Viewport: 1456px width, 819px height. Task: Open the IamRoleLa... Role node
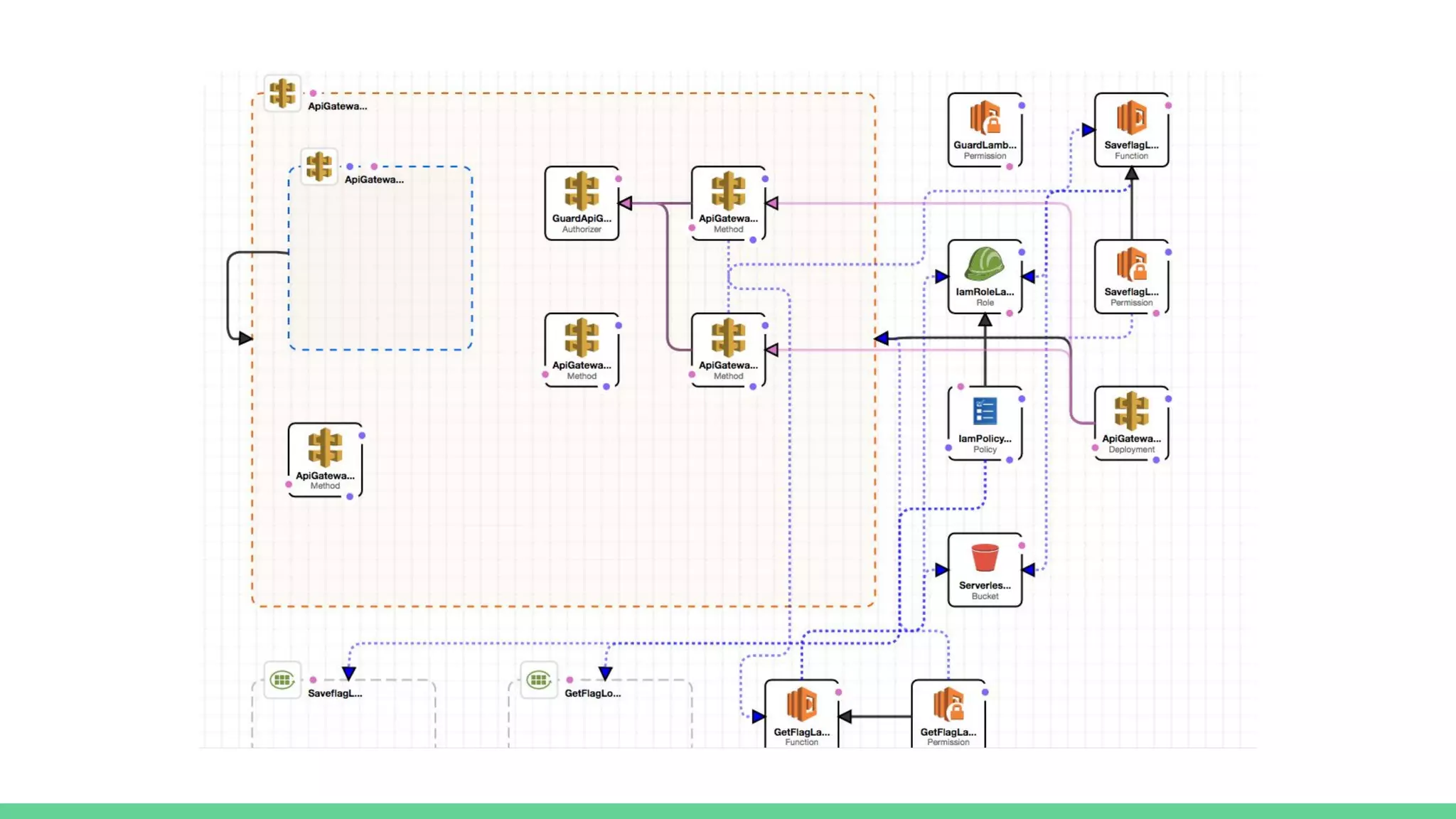click(985, 277)
